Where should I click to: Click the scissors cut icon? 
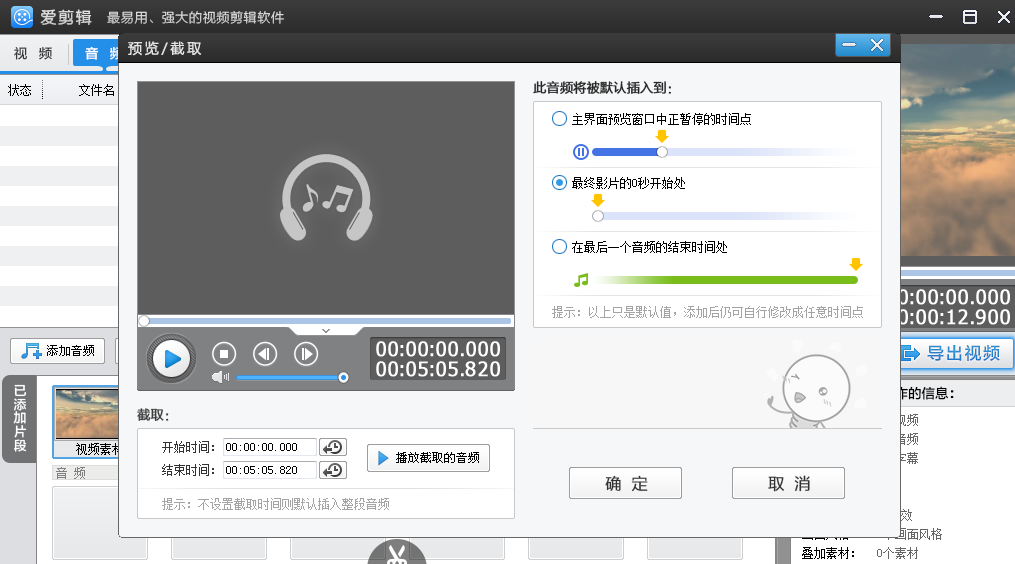click(x=397, y=554)
